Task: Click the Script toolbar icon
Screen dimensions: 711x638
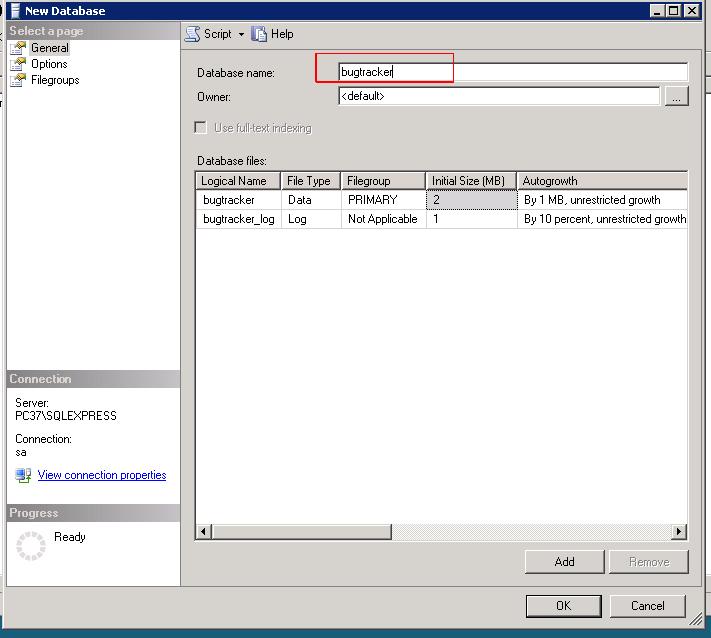Action: click(x=193, y=34)
